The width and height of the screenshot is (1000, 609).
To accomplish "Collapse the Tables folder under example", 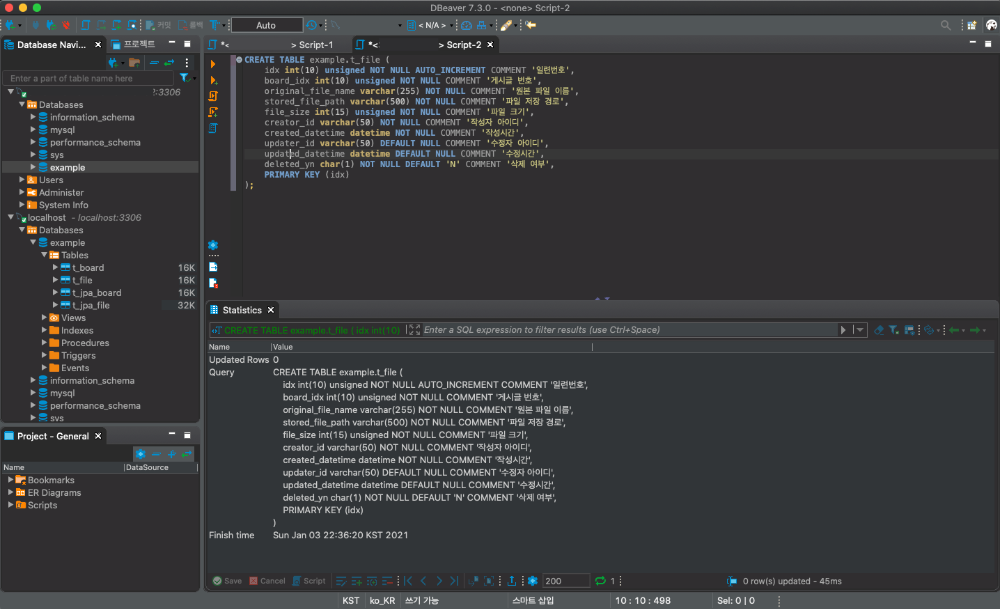I will point(44,255).
